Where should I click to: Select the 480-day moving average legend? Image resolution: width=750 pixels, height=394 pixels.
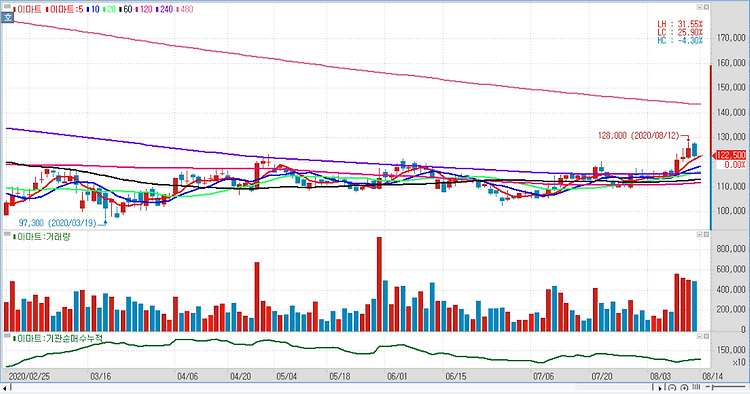[185, 9]
